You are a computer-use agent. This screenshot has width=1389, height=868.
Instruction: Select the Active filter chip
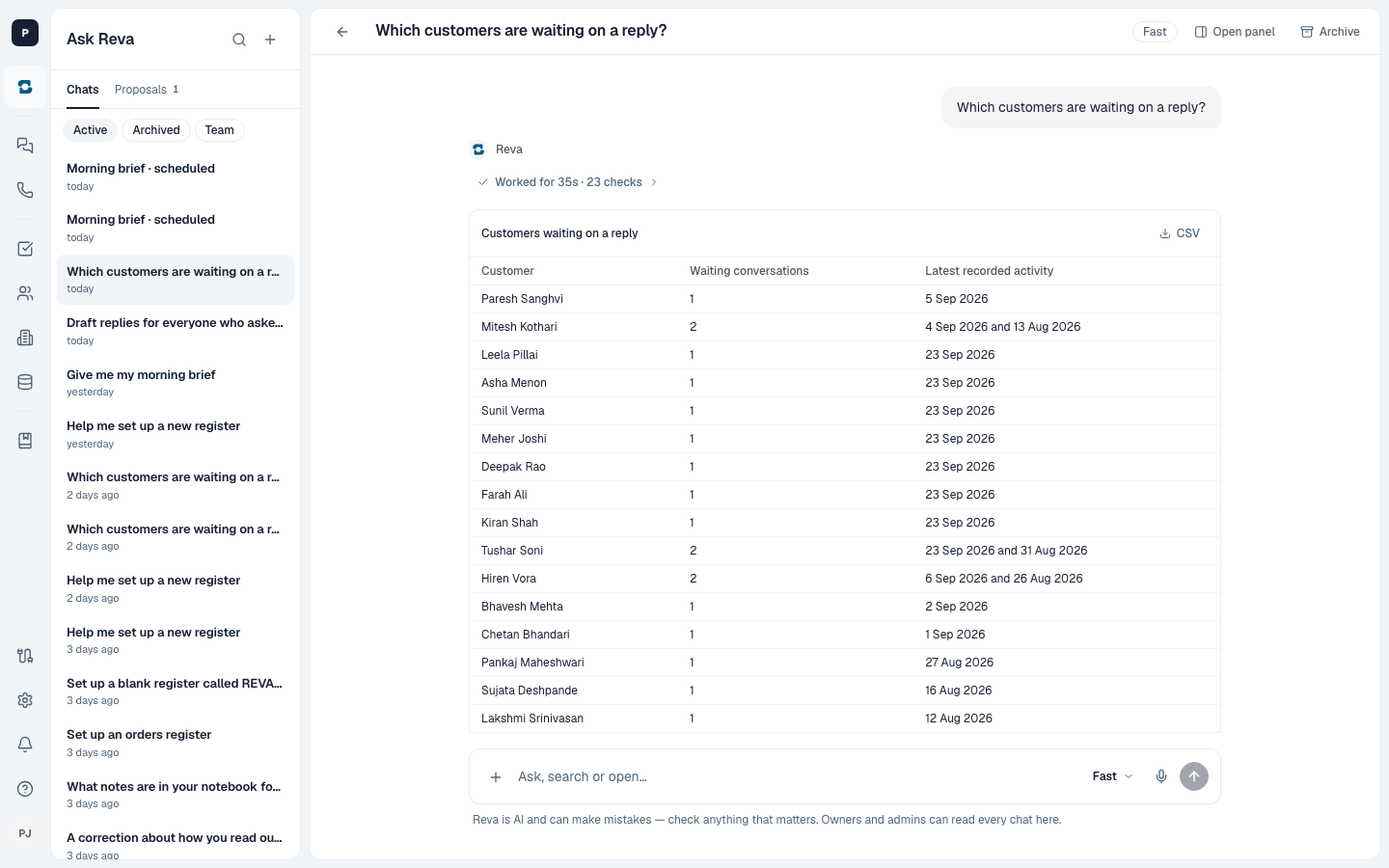[91, 130]
